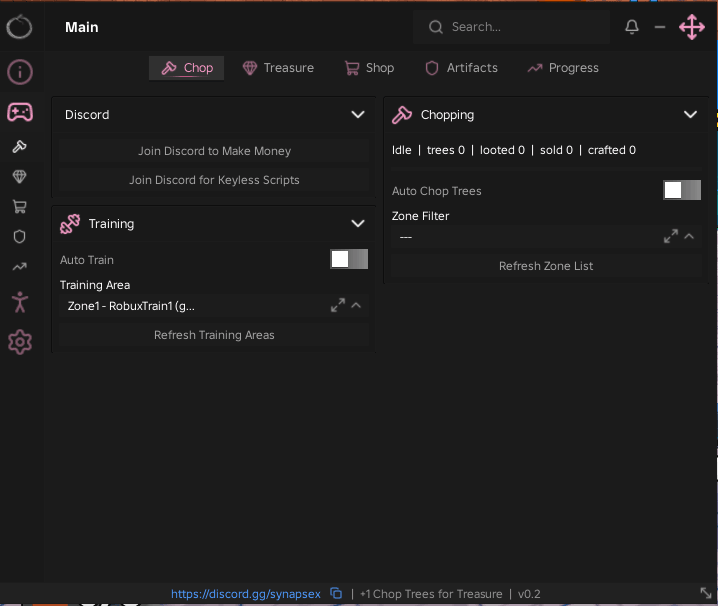Collapse the Training section chevron
718x606 pixels.
[x=358, y=224]
